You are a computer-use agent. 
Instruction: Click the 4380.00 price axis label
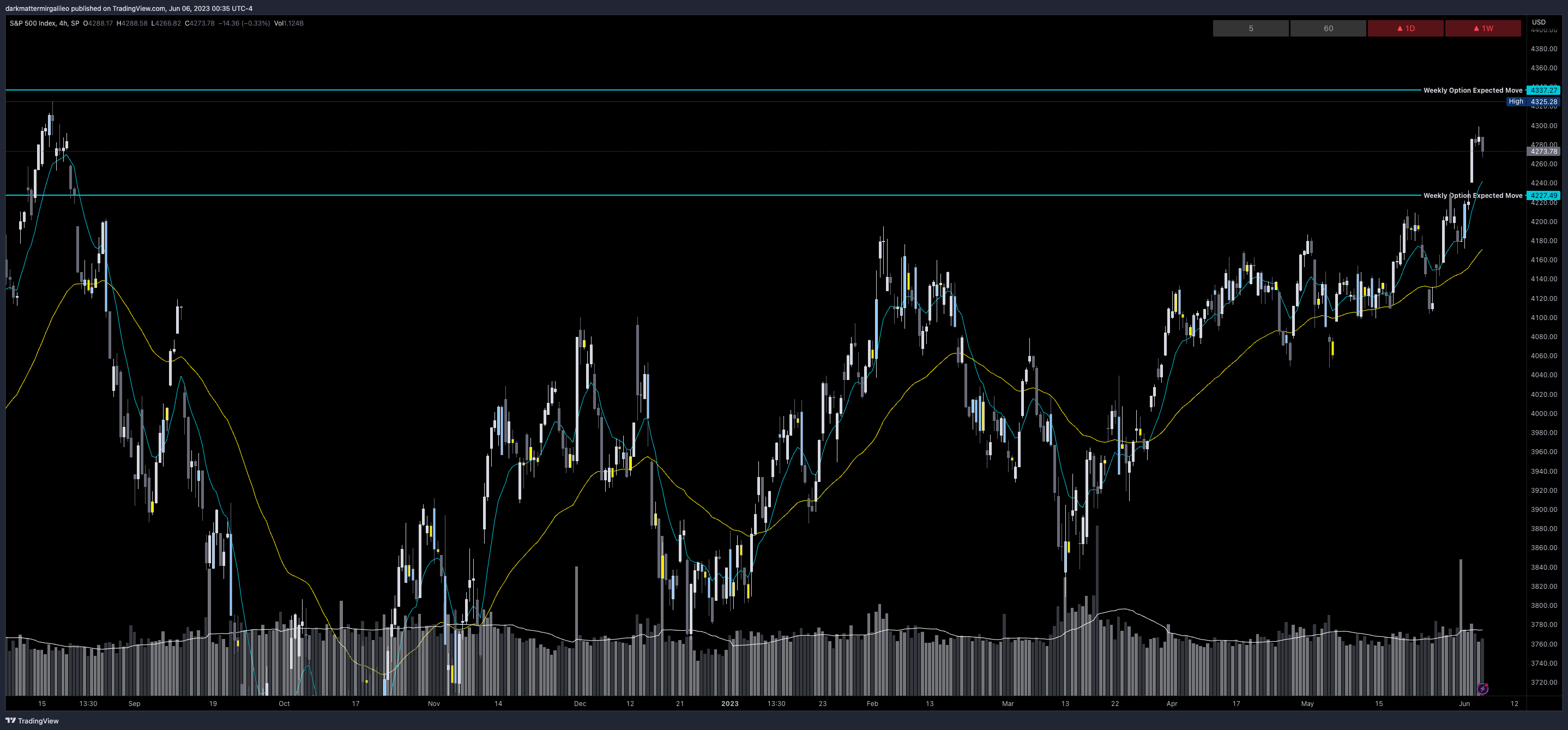tap(1544, 49)
